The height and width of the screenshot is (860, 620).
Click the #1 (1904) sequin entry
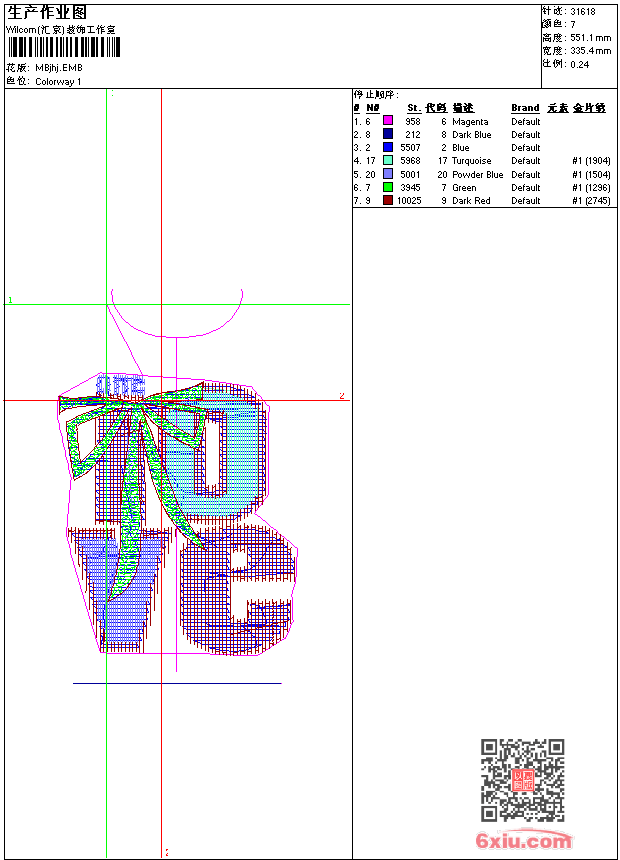click(591, 161)
